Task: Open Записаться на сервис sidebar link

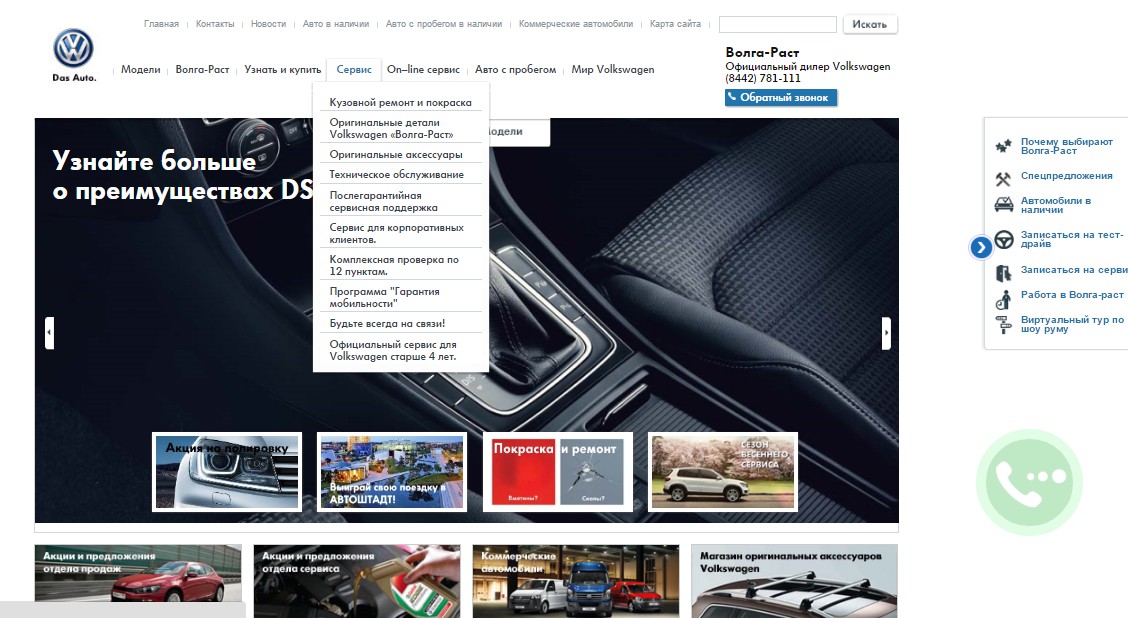Action: (1074, 270)
